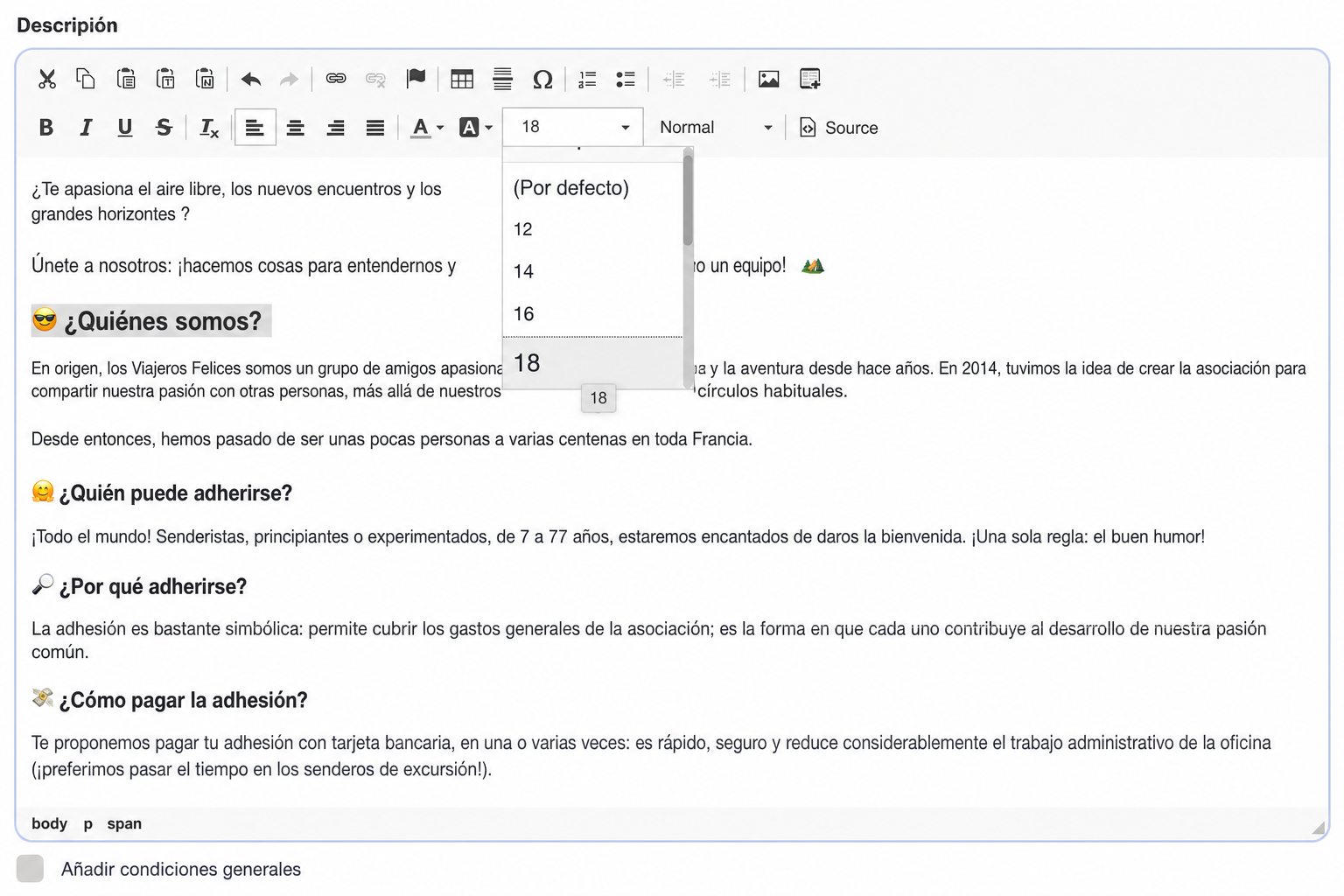Select the highlighted 18 size option
The image size is (1344, 896).
[592, 363]
